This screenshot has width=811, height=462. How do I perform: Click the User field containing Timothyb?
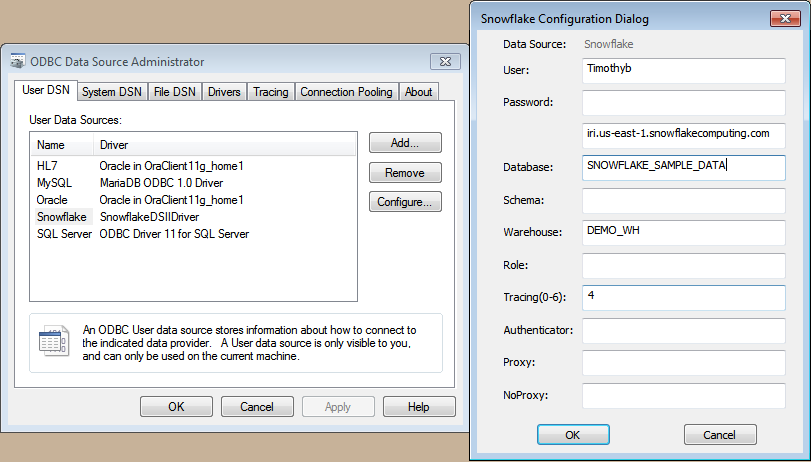click(684, 70)
